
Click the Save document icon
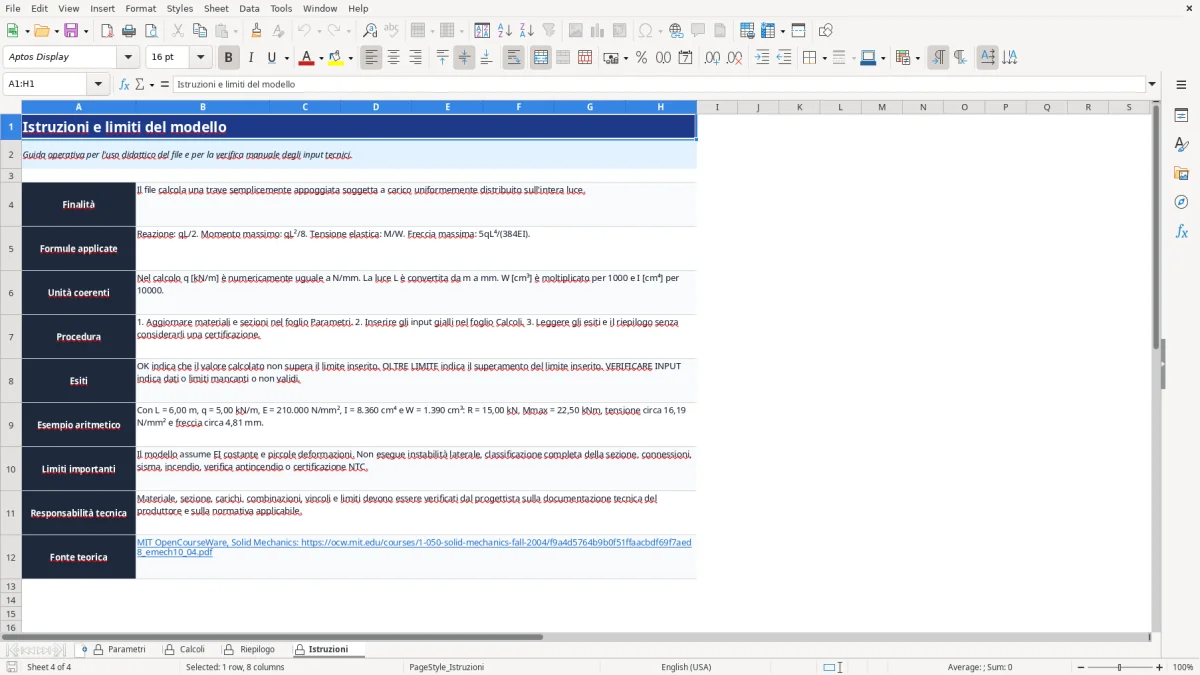pos(71,31)
